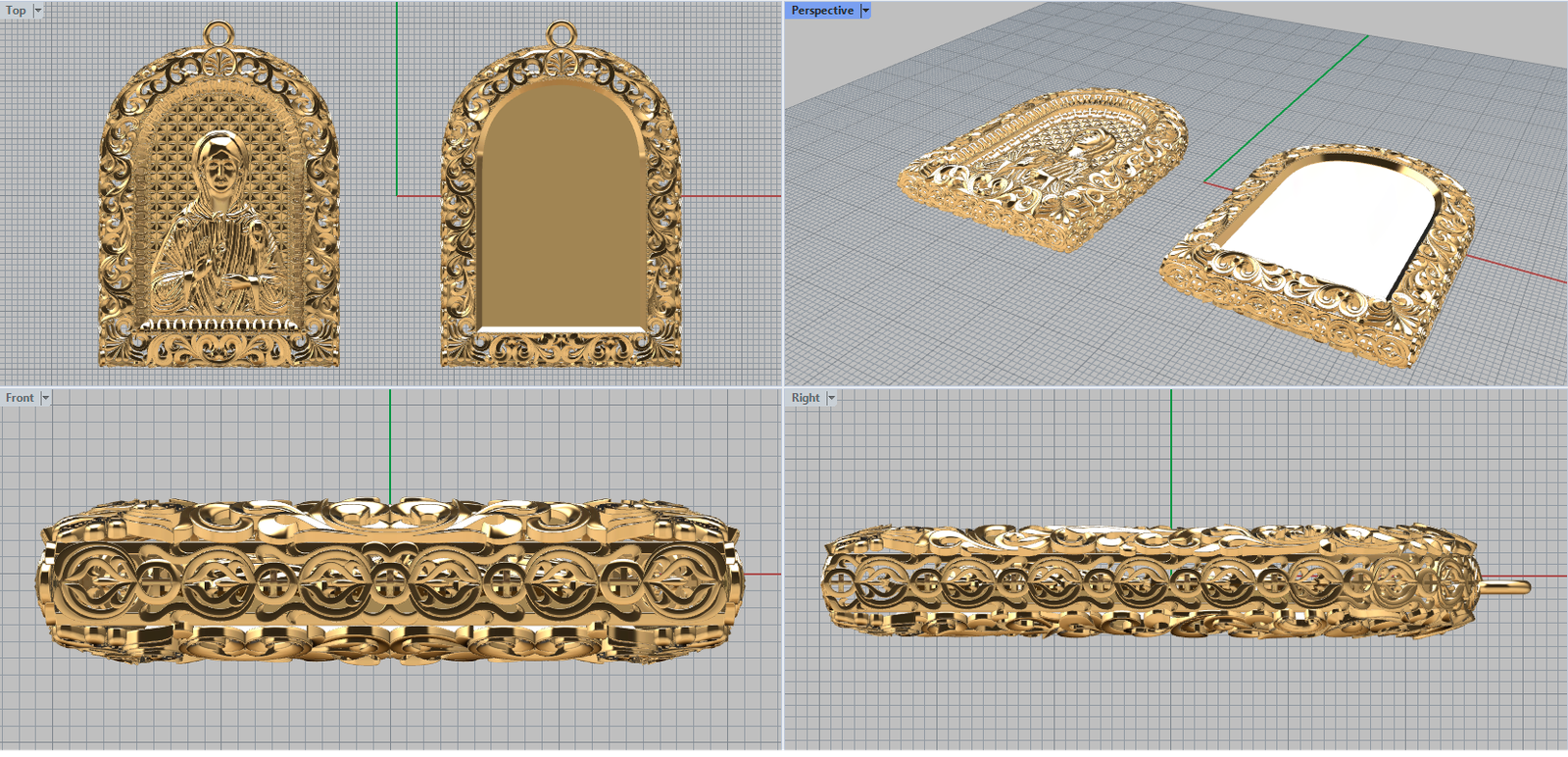Screen dimensions: 1568x757
Task: Click the bail ring atop the hollow-back pendant
Action: pyautogui.click(x=560, y=32)
